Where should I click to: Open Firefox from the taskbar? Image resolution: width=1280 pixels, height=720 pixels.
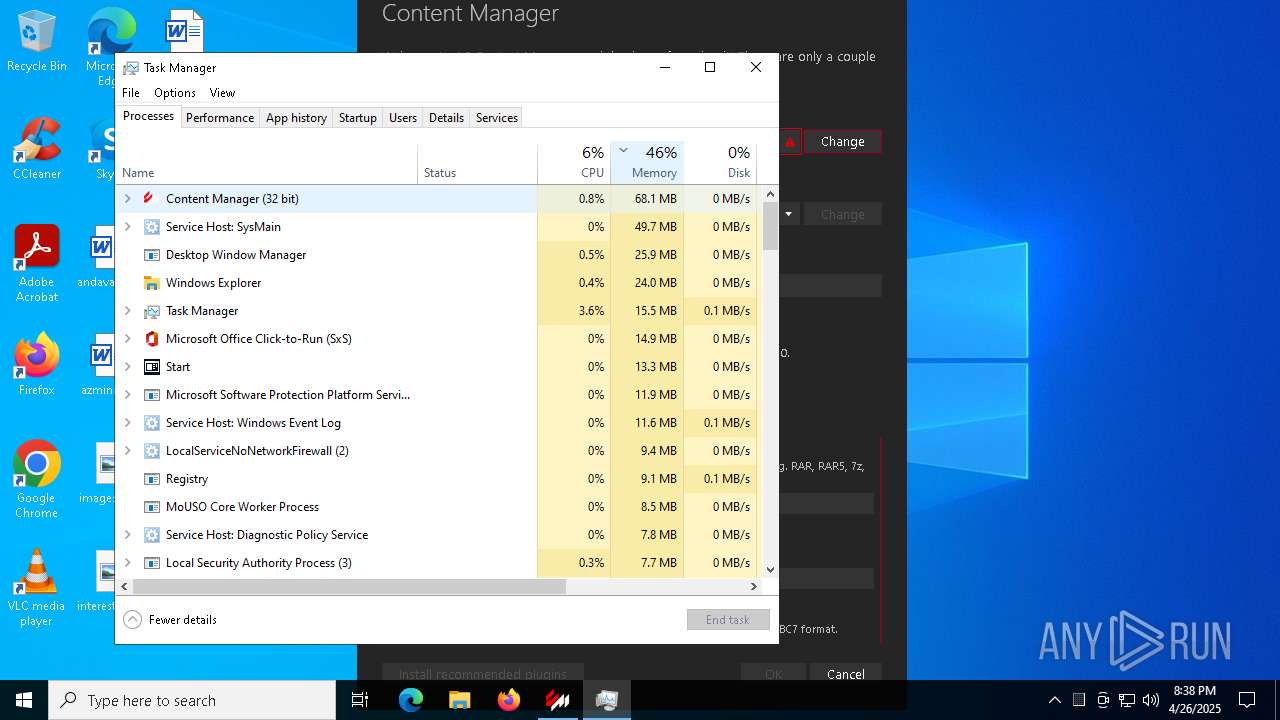click(x=508, y=700)
